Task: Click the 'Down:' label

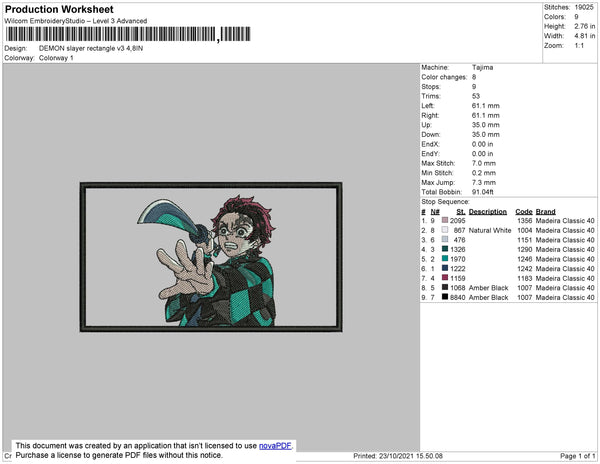Action: (x=431, y=134)
